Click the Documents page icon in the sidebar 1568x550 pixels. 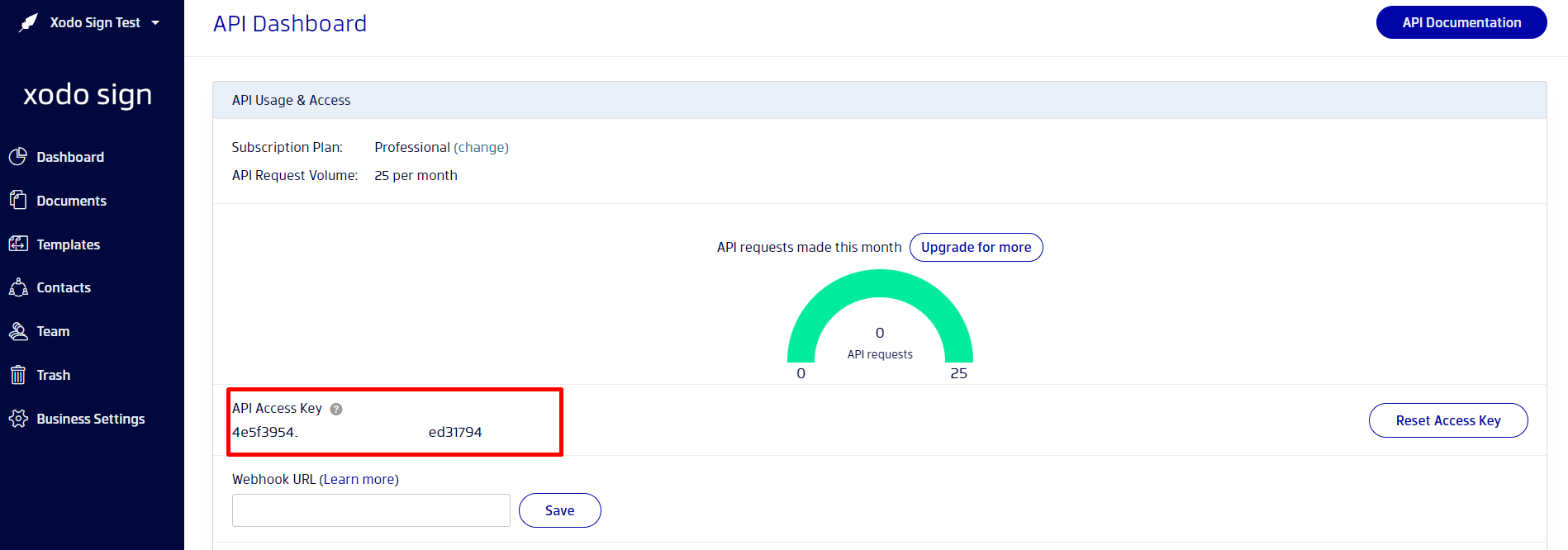tap(18, 200)
